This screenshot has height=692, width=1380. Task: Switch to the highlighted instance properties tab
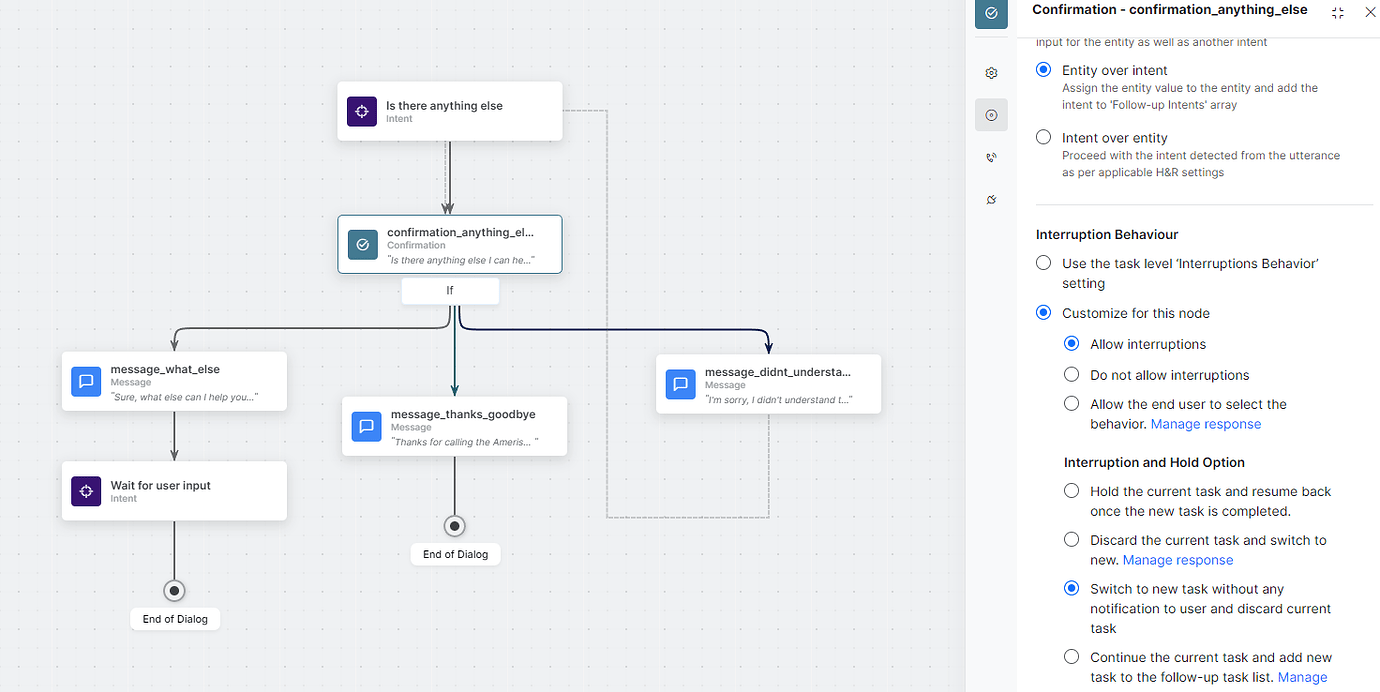tap(991, 114)
